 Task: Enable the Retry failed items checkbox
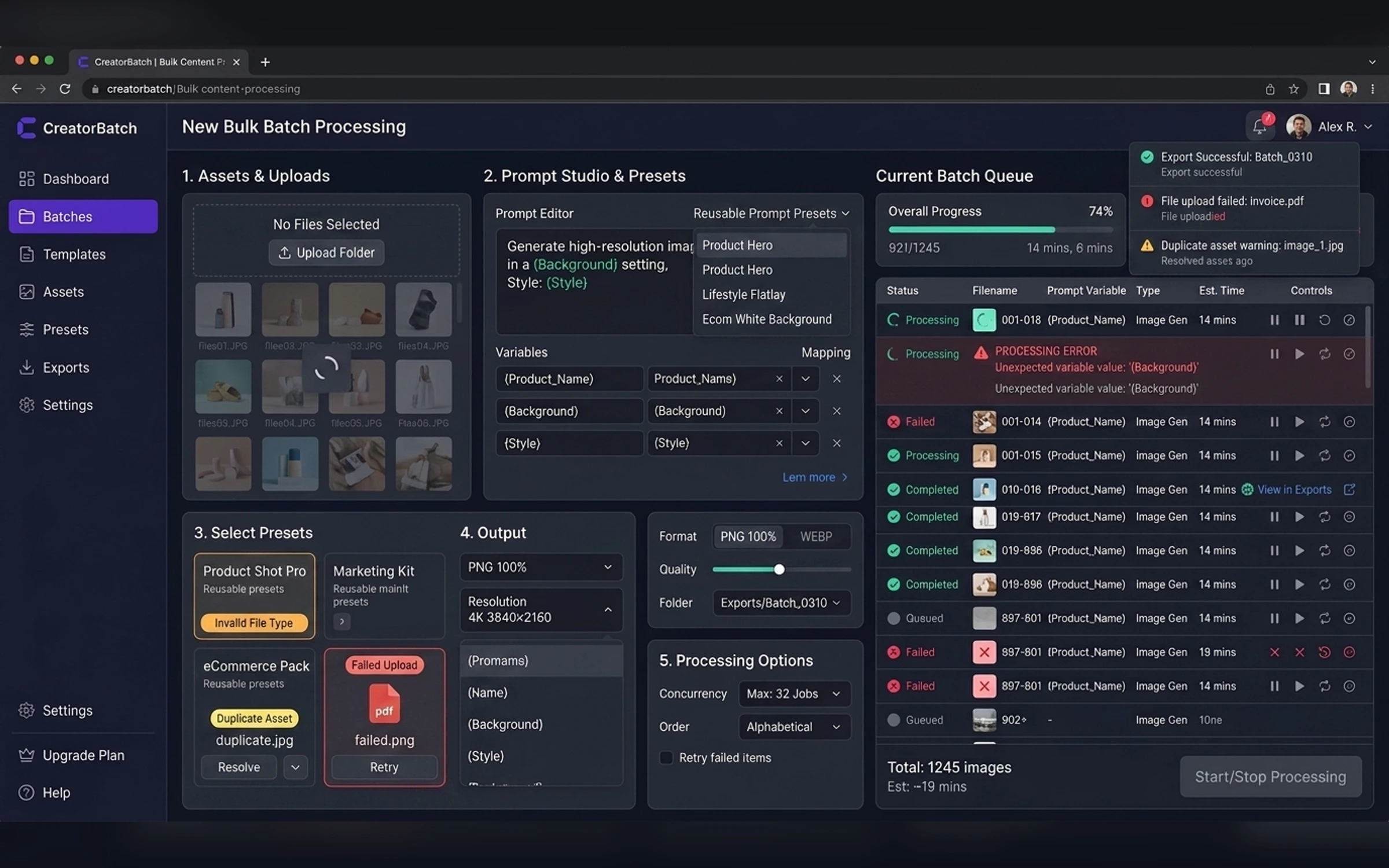coord(667,757)
